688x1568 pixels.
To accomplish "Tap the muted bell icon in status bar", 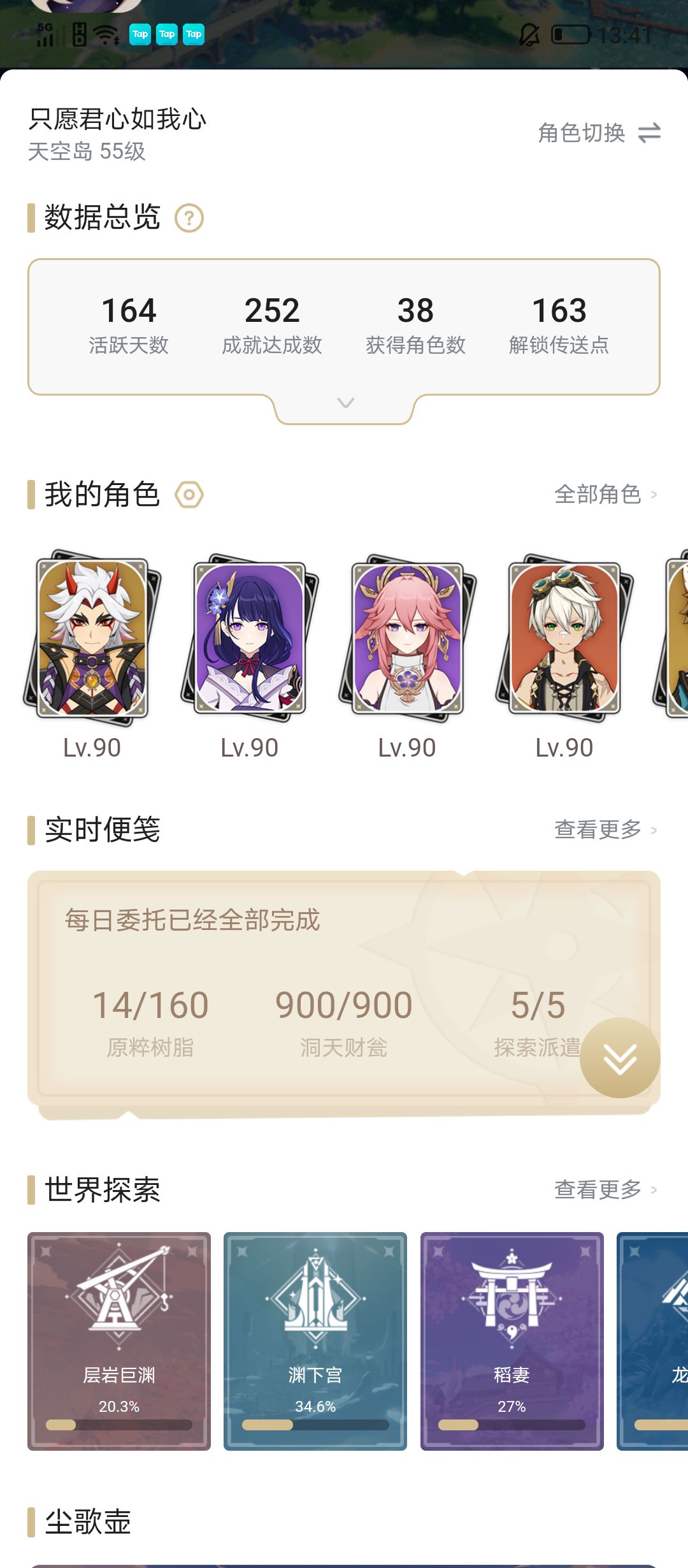I will click(529, 34).
